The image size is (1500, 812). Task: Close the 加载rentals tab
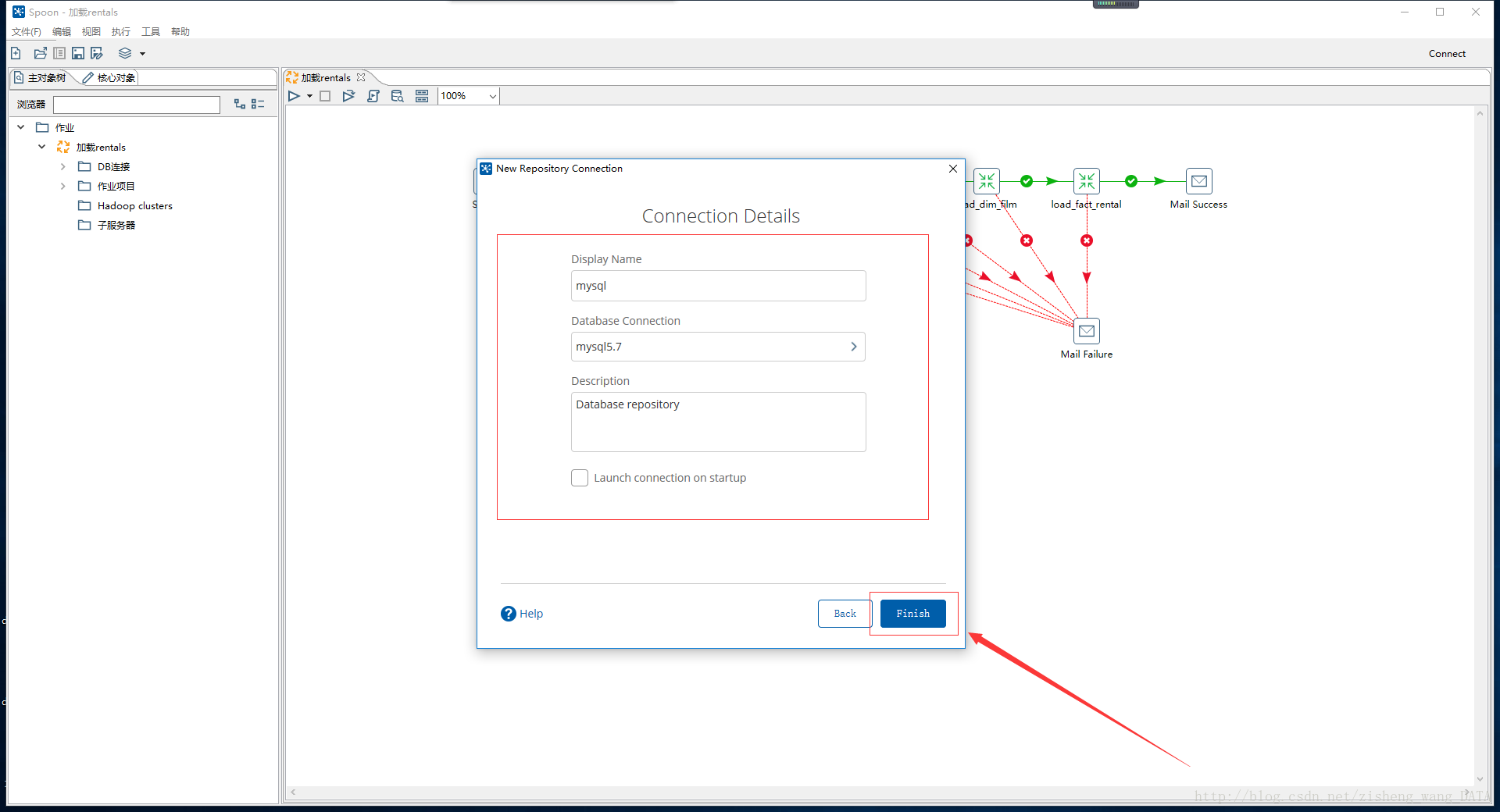point(361,77)
